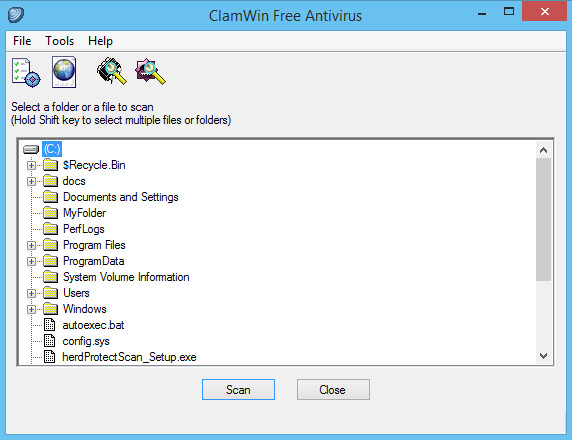Click the Documents and Settings folder icon
Viewport: 572px width, 440px height.
pyautogui.click(x=50, y=197)
